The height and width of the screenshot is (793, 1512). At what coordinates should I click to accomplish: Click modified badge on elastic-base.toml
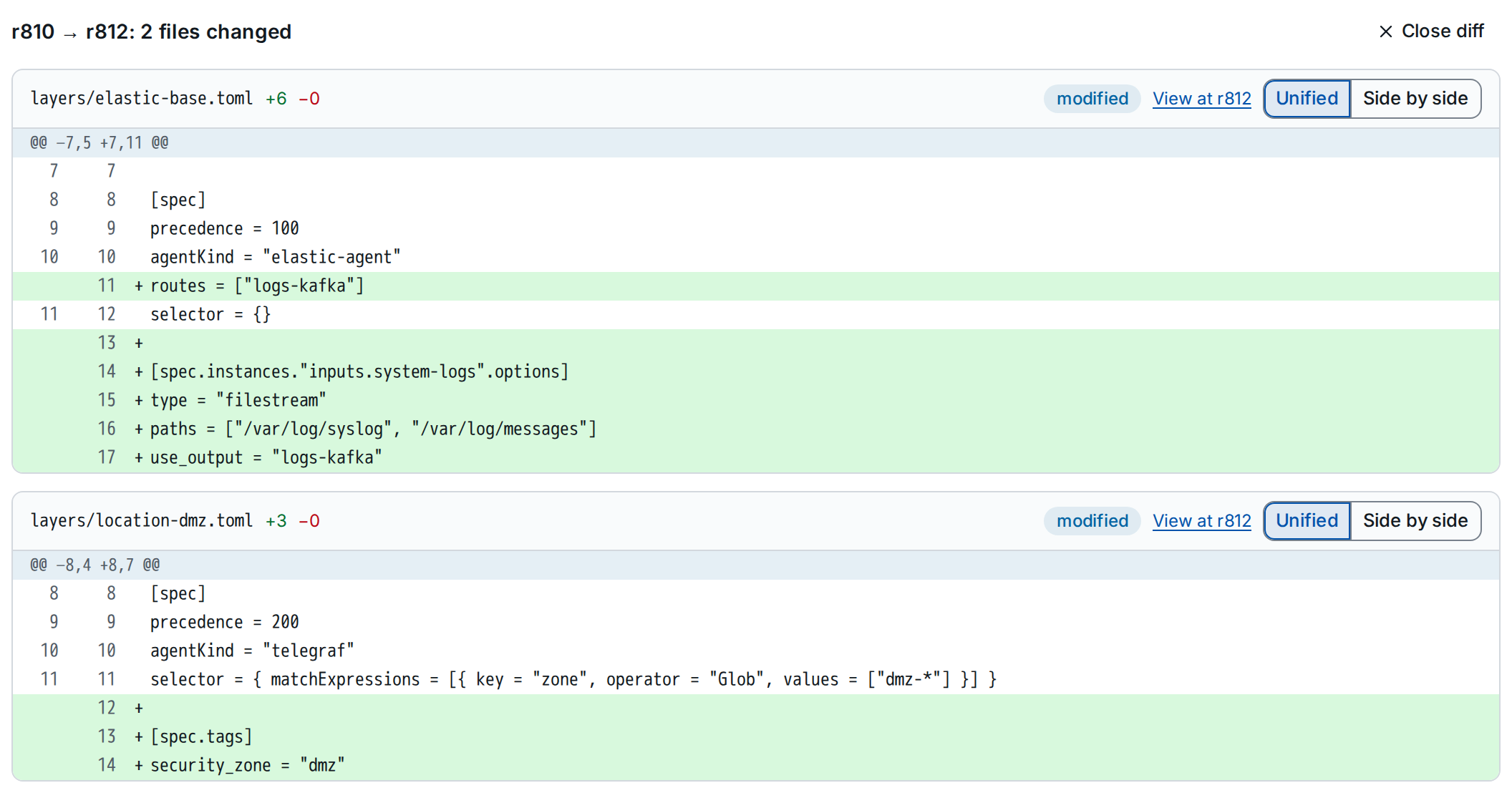tap(1092, 99)
